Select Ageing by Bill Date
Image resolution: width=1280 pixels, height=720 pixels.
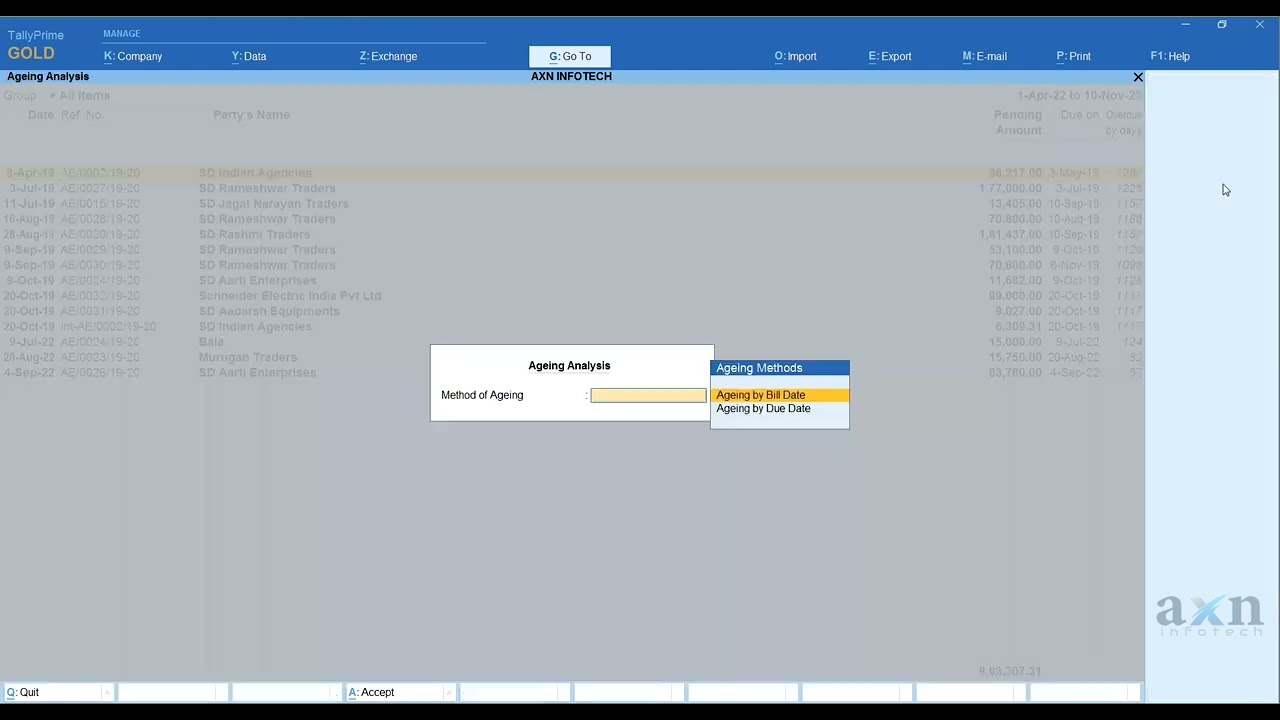click(x=780, y=395)
